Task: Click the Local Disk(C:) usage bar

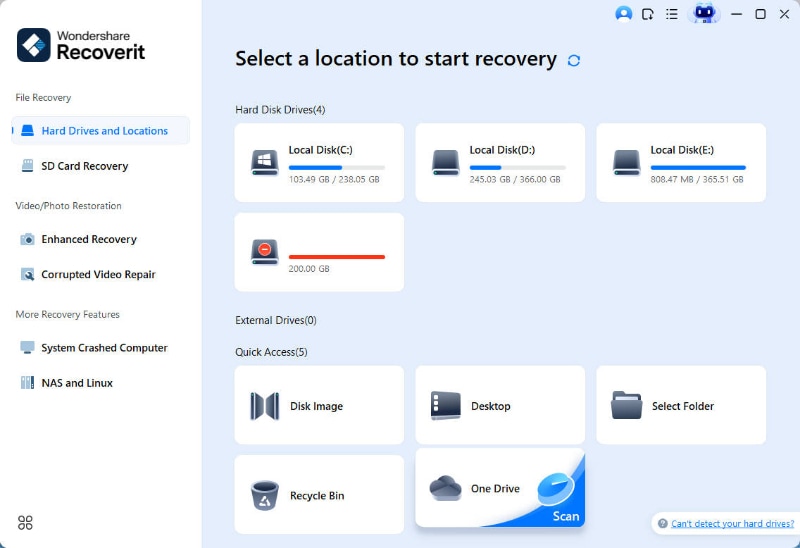Action: pos(337,167)
